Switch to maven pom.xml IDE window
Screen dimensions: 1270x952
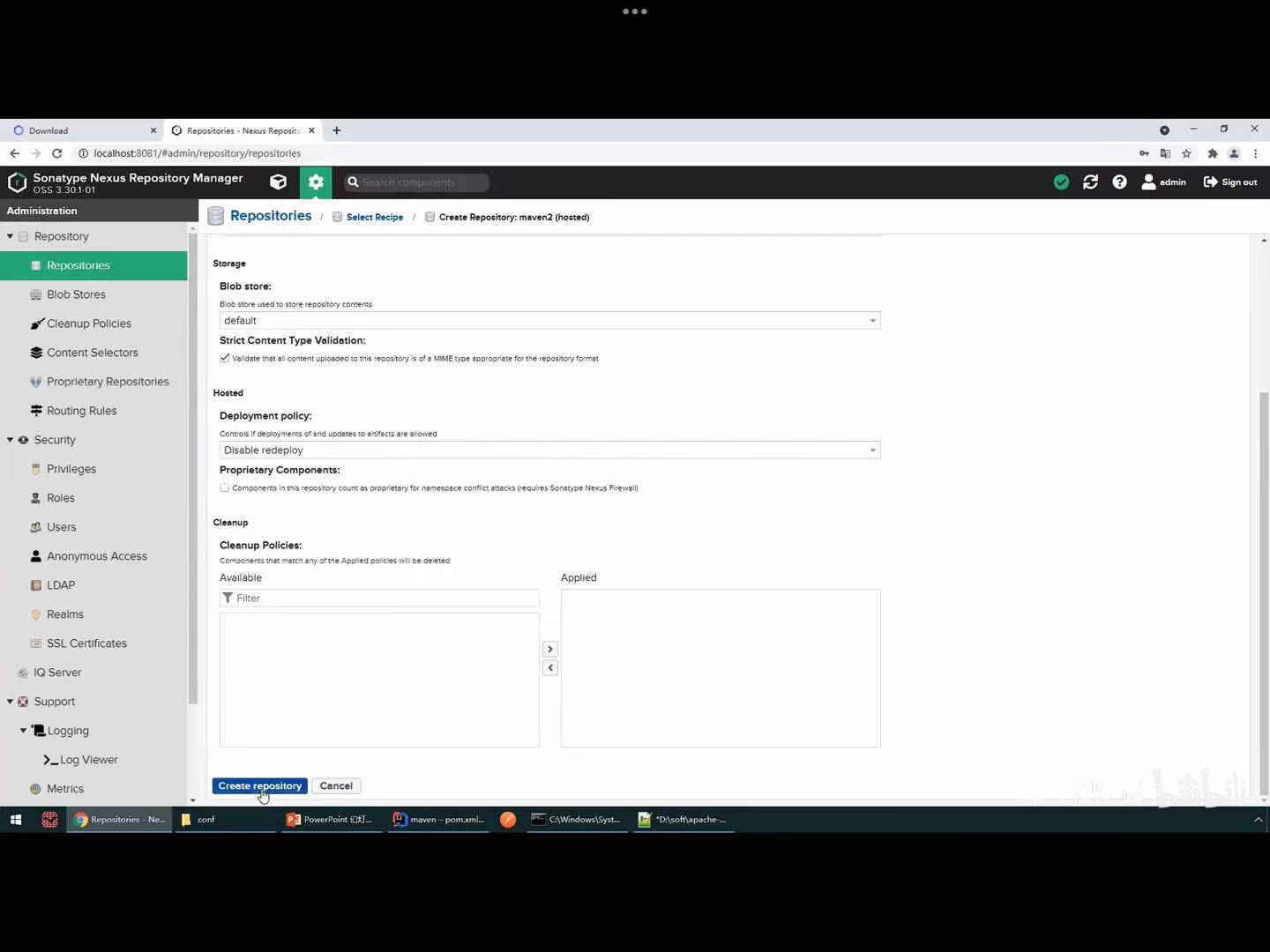pos(439,820)
